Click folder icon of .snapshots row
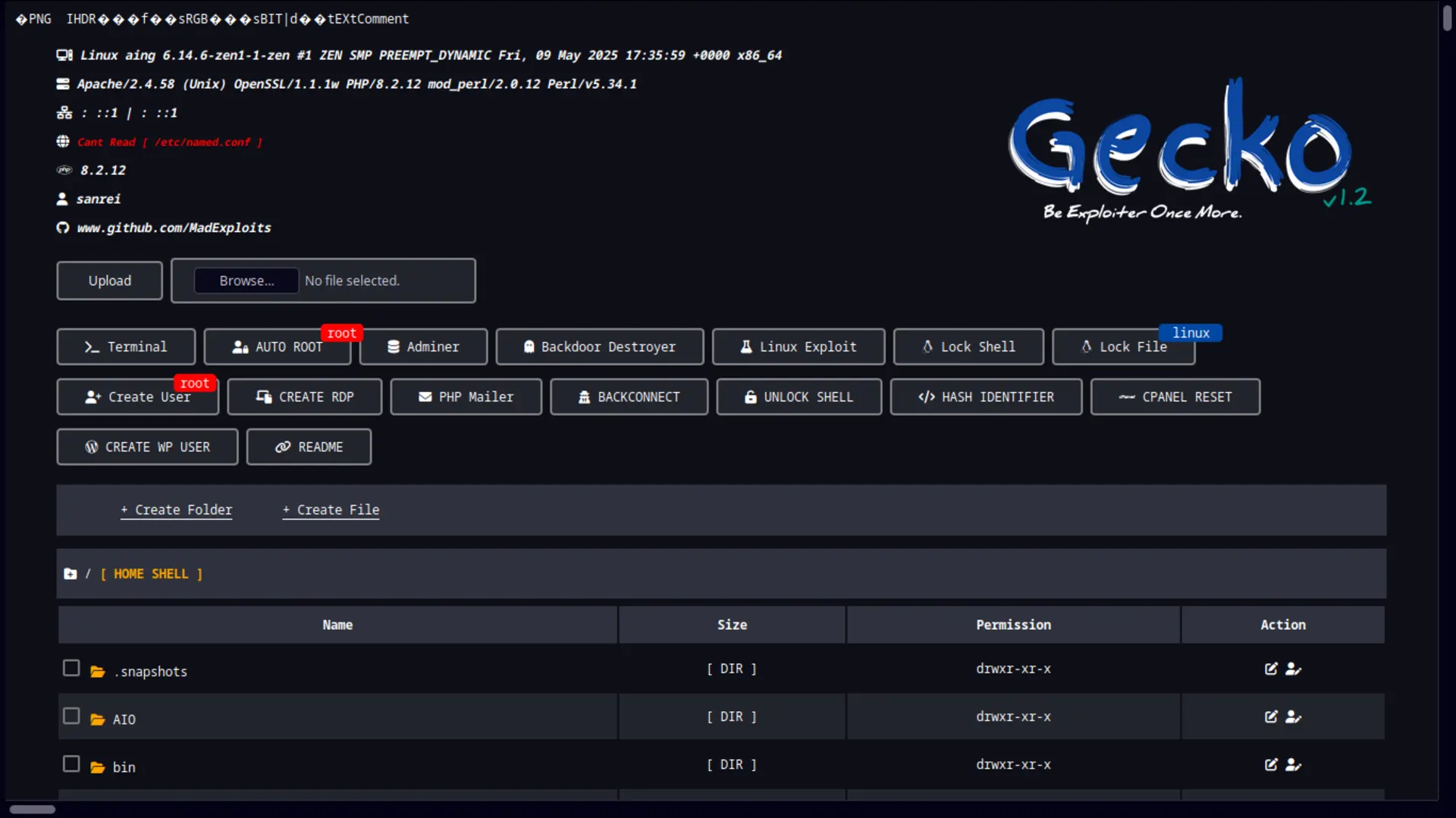1456x818 pixels. tap(98, 672)
